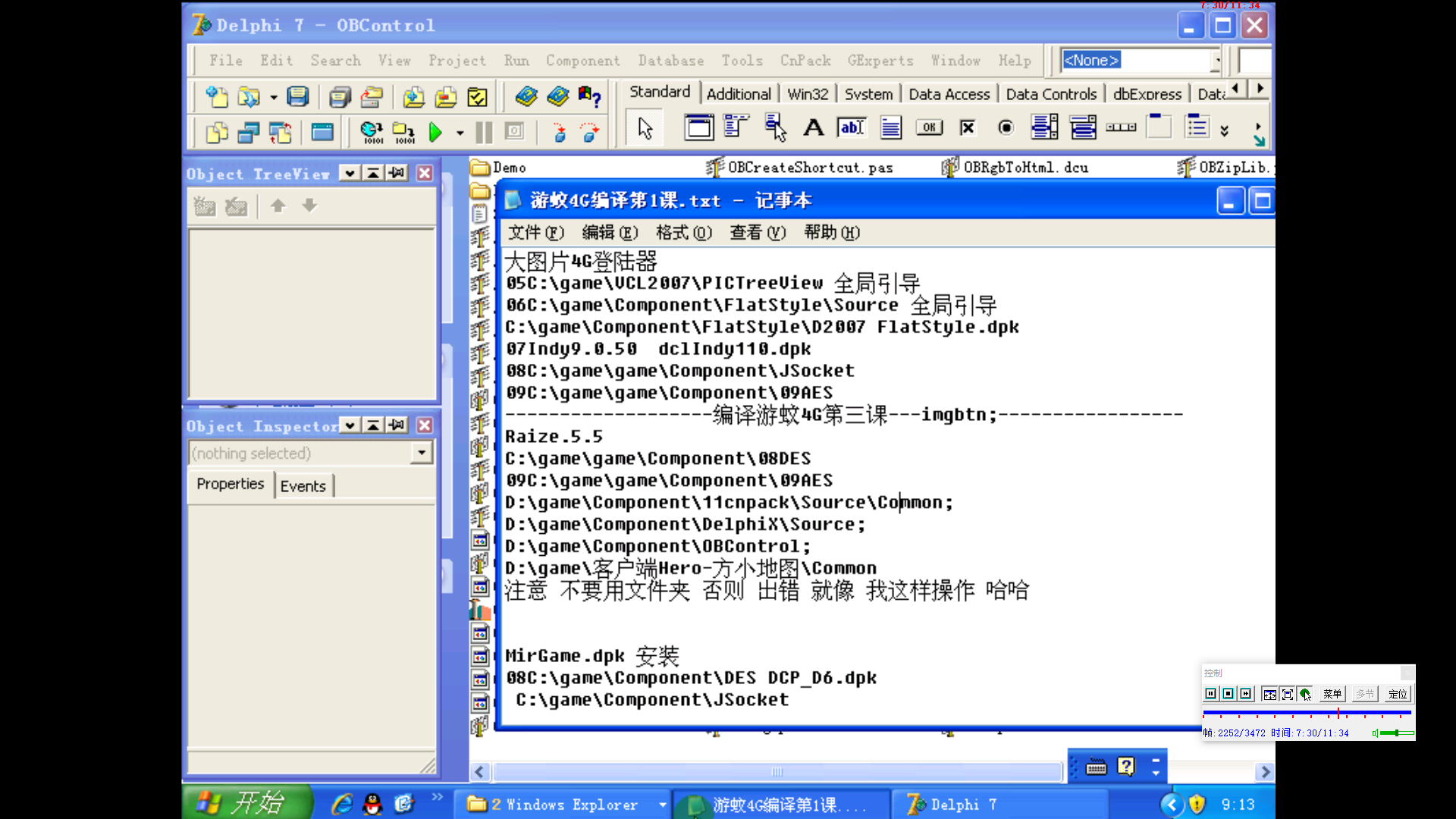Click the New Form icon

322,132
